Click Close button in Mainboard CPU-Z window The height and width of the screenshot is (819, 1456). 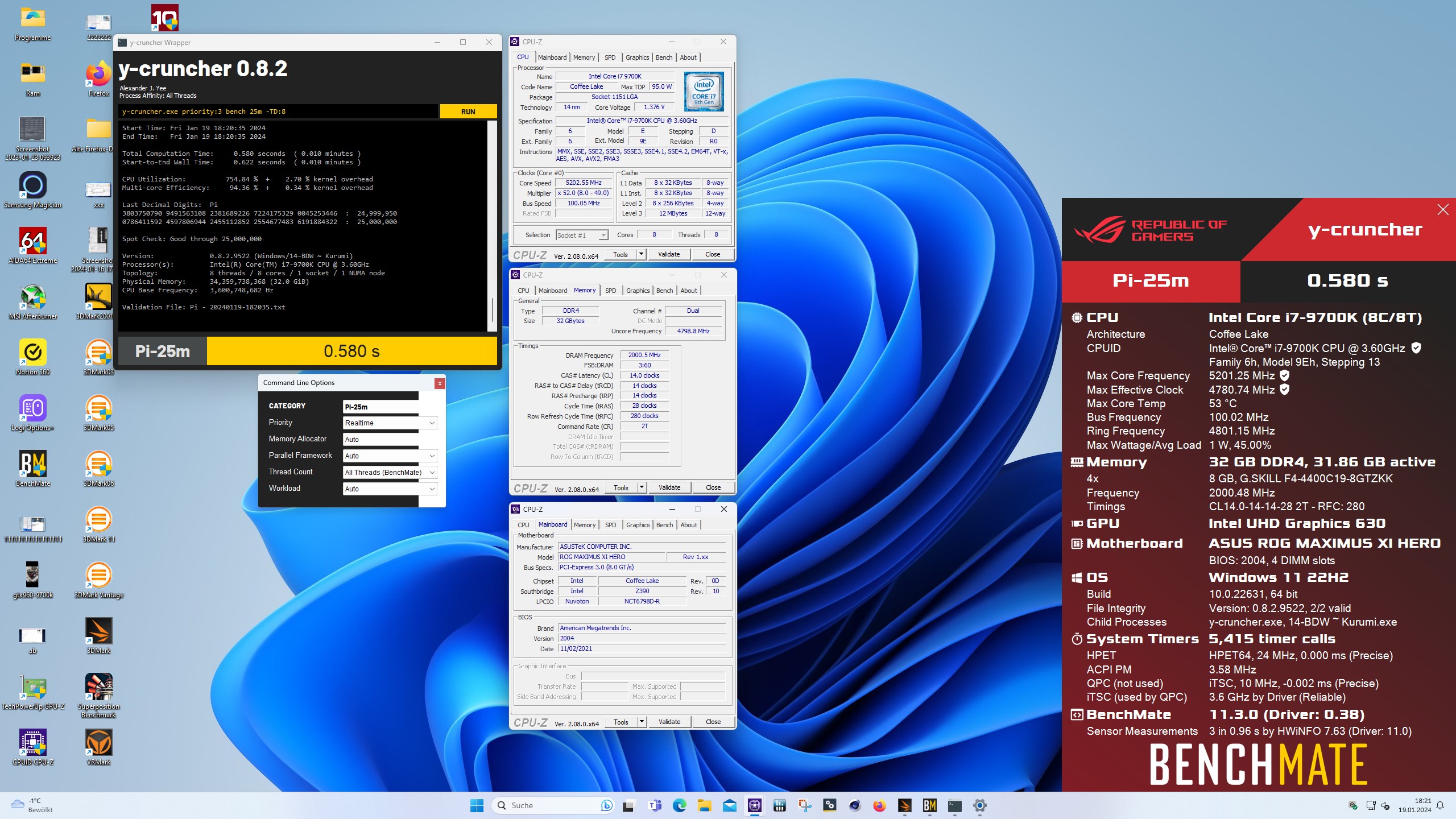(x=713, y=722)
